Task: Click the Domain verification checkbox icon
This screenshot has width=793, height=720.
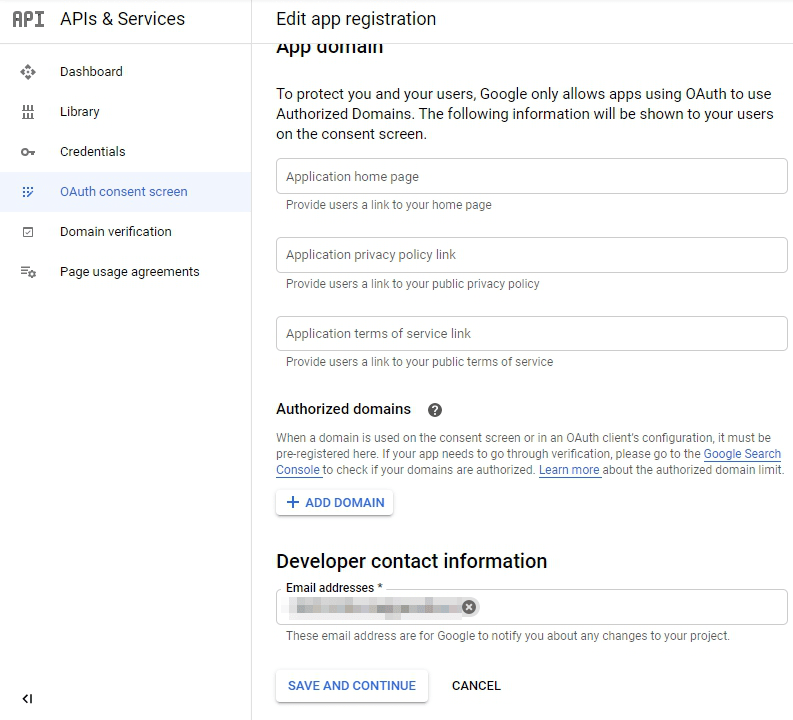Action: click(x=28, y=232)
